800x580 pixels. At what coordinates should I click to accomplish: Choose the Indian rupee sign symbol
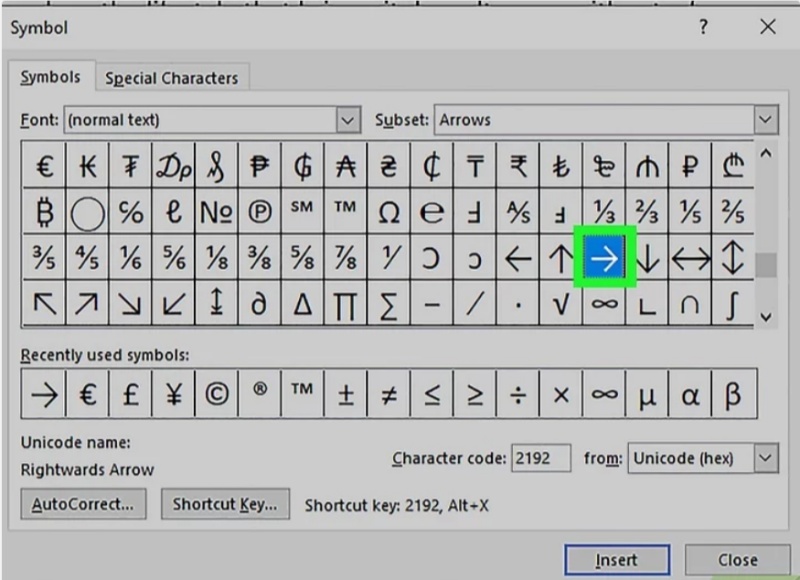tap(517, 166)
